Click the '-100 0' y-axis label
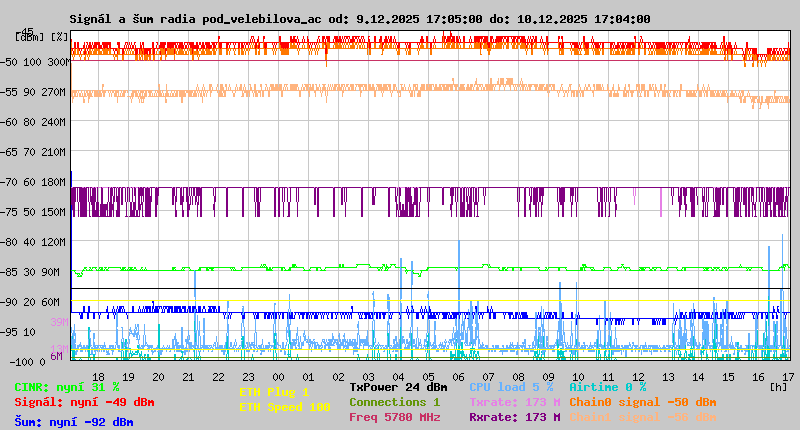800x430 pixels. [28, 362]
